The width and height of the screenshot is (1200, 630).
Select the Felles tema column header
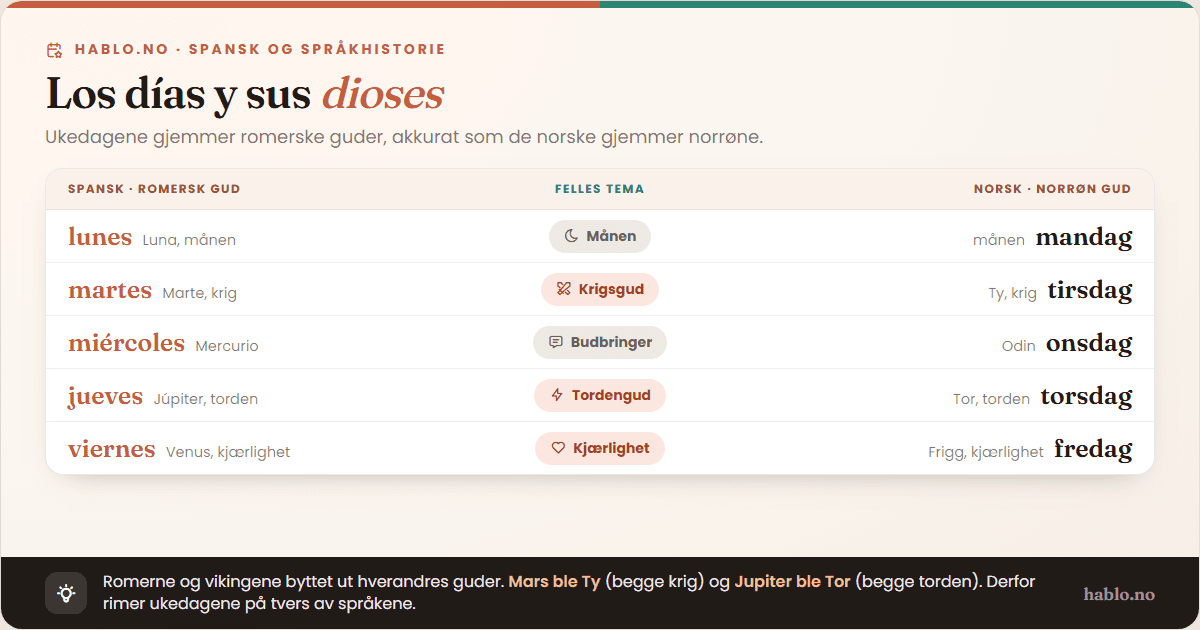tap(600, 189)
